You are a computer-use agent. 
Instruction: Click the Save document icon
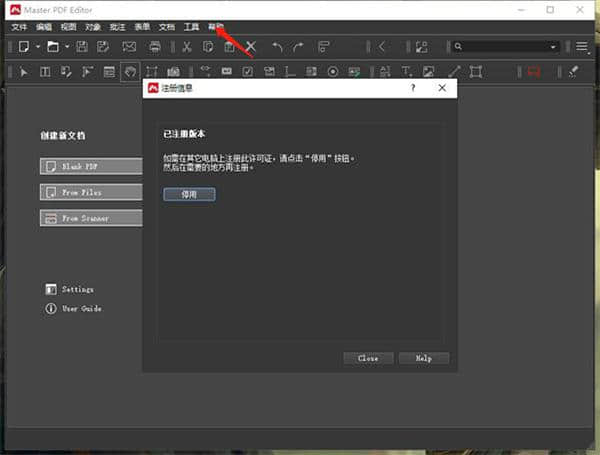[81, 47]
